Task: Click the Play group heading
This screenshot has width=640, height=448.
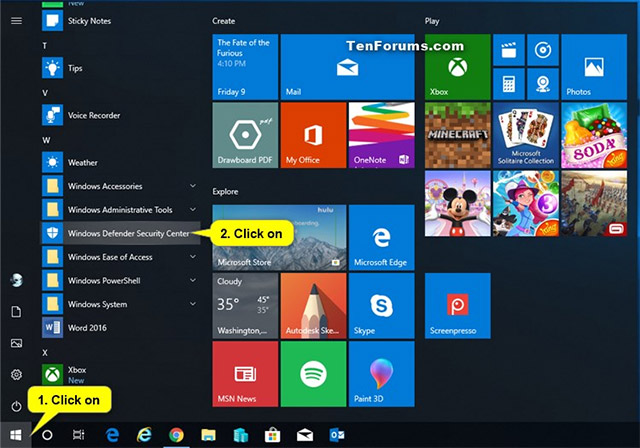Action: [x=432, y=21]
